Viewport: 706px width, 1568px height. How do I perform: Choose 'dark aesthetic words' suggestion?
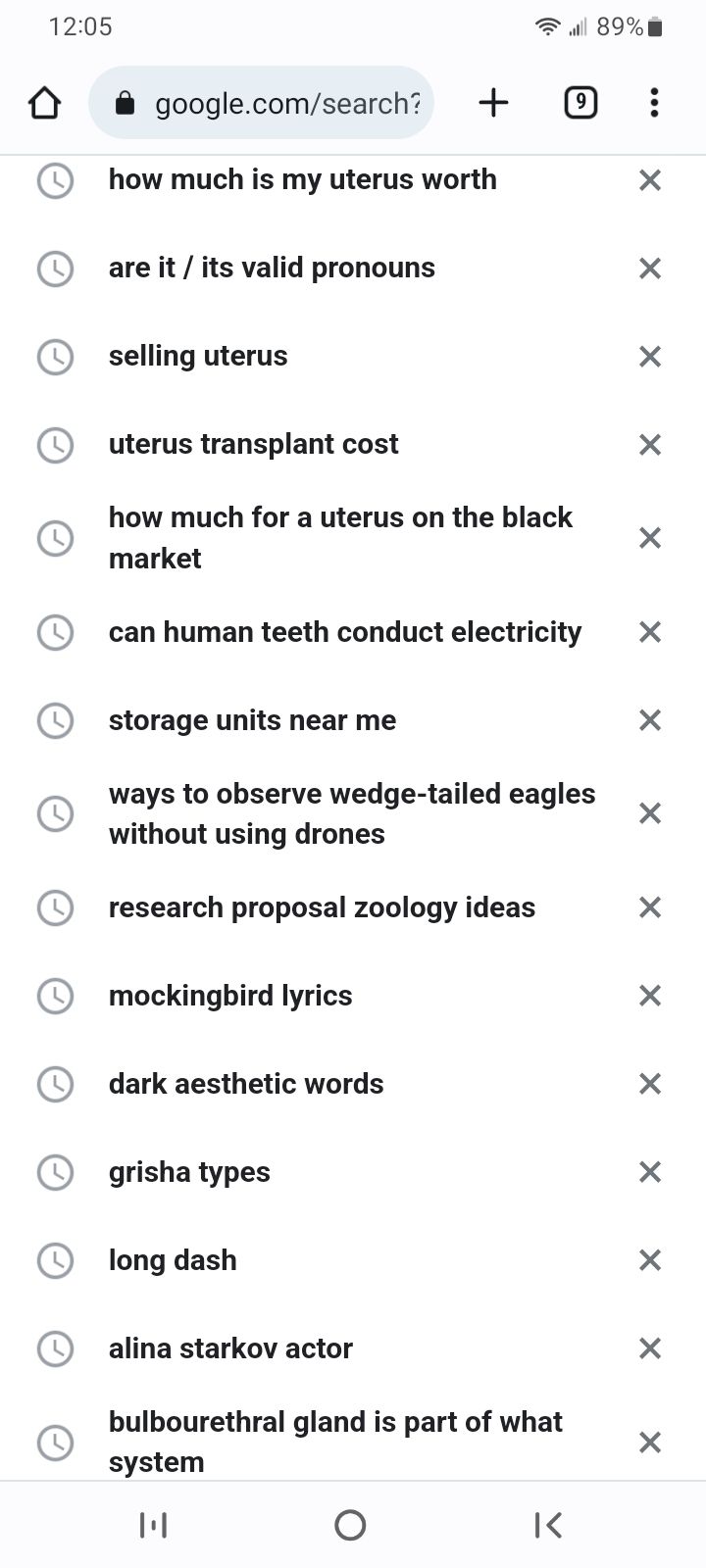[x=246, y=1084]
